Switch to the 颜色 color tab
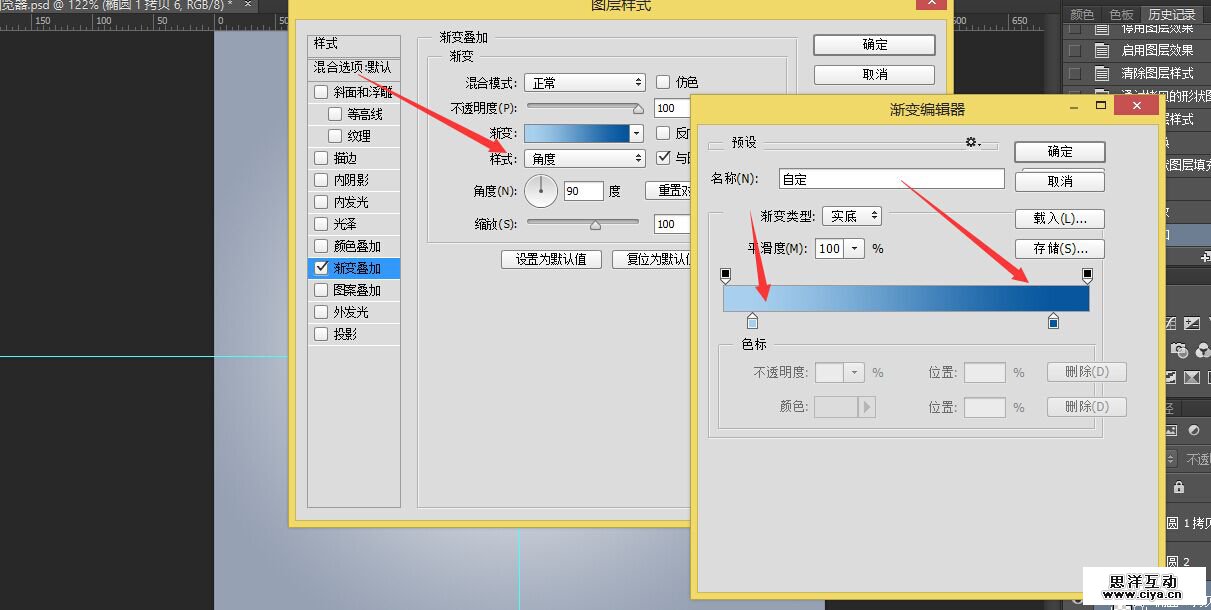 (1082, 14)
